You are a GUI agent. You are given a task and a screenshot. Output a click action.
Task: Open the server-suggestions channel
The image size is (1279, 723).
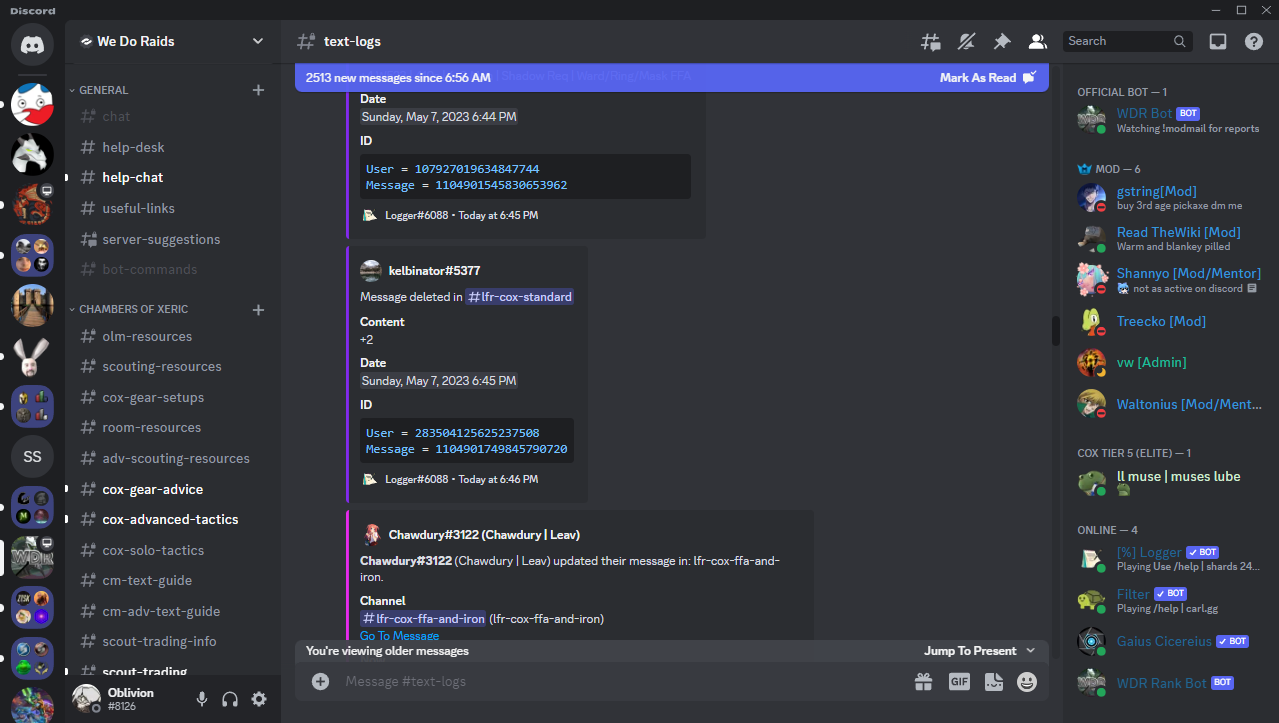click(x=173, y=239)
